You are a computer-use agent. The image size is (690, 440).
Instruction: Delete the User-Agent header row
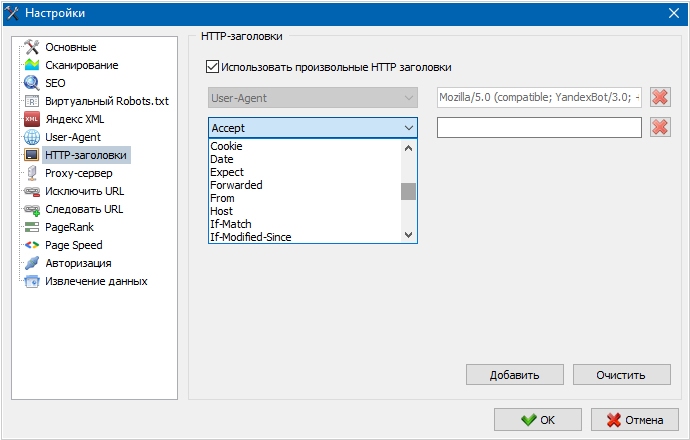coord(660,97)
